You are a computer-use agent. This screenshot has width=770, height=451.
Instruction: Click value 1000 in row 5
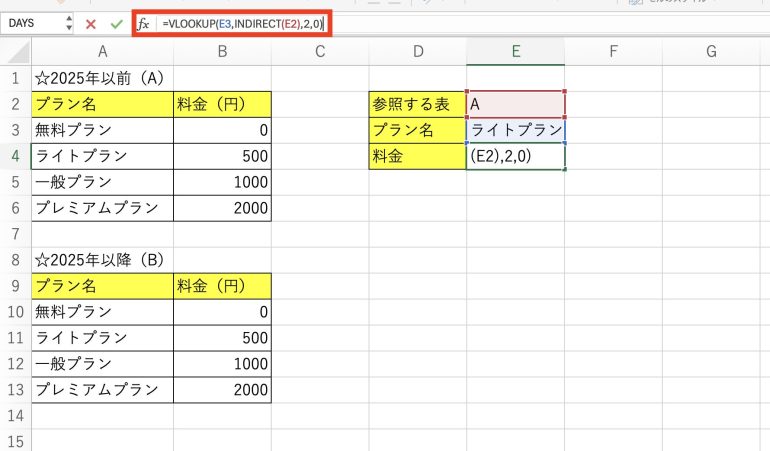(222, 182)
